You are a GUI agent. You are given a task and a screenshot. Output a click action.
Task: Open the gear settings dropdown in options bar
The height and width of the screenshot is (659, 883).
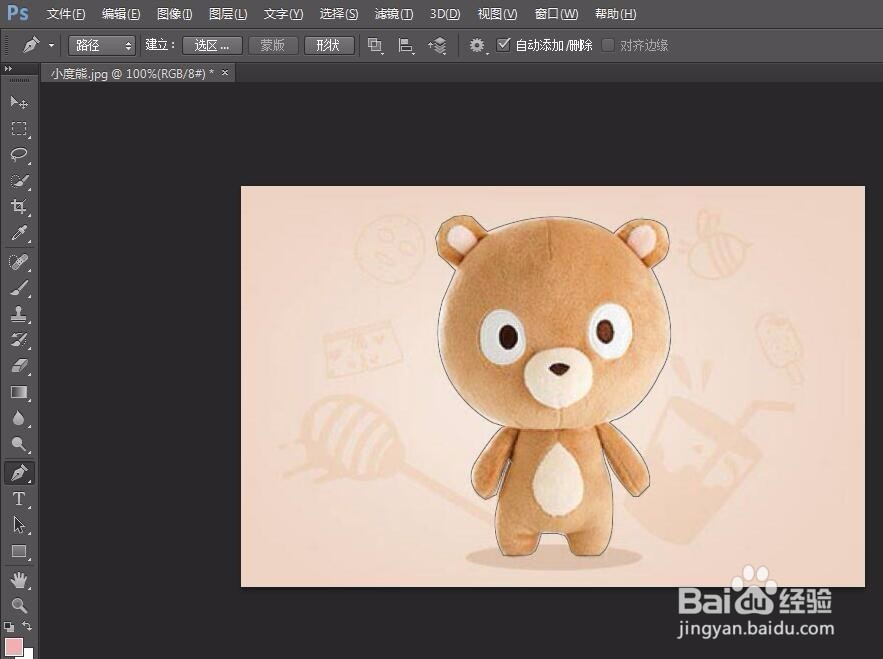(477, 45)
